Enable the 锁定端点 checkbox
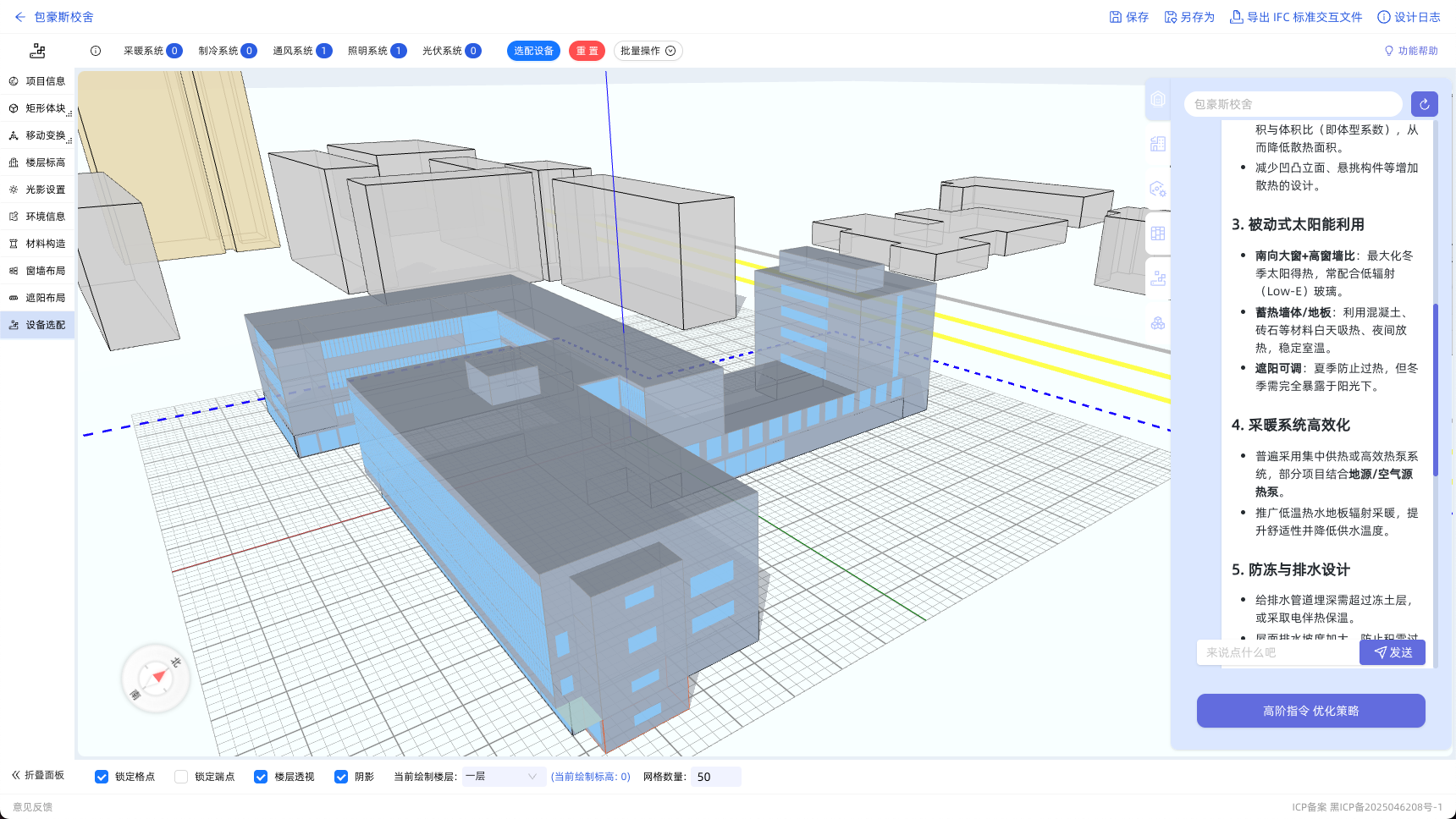 181,777
